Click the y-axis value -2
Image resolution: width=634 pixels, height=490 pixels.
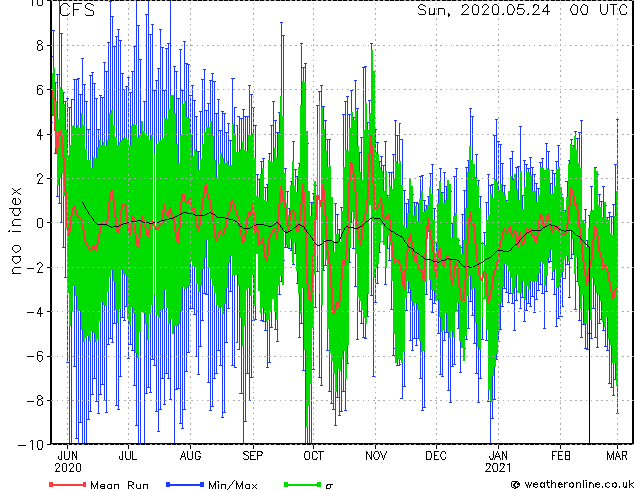34,268
